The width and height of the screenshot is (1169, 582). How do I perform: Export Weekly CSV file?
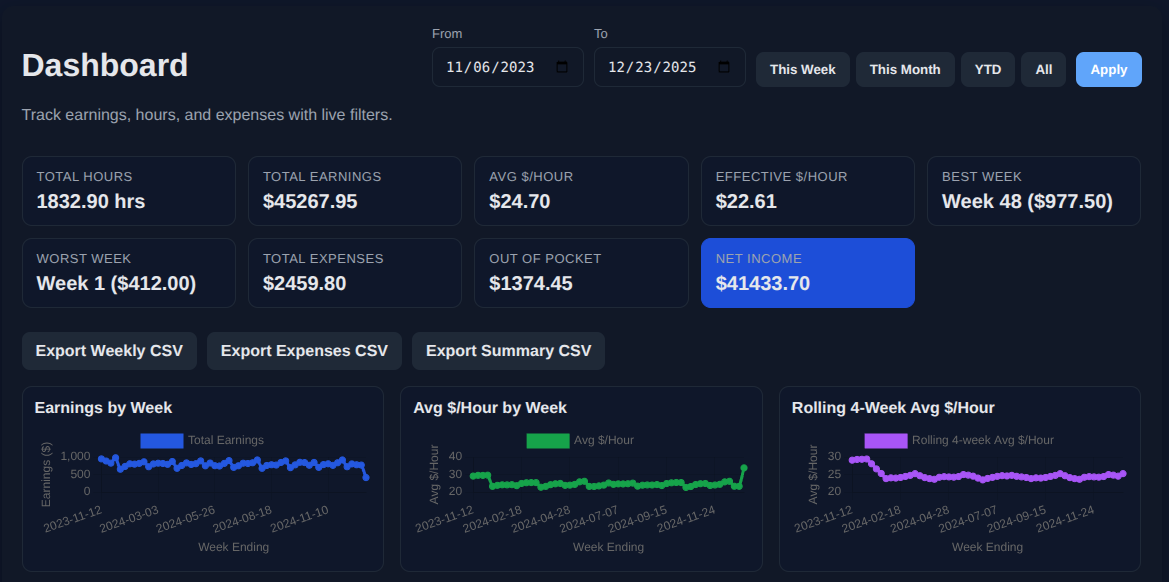coord(109,351)
